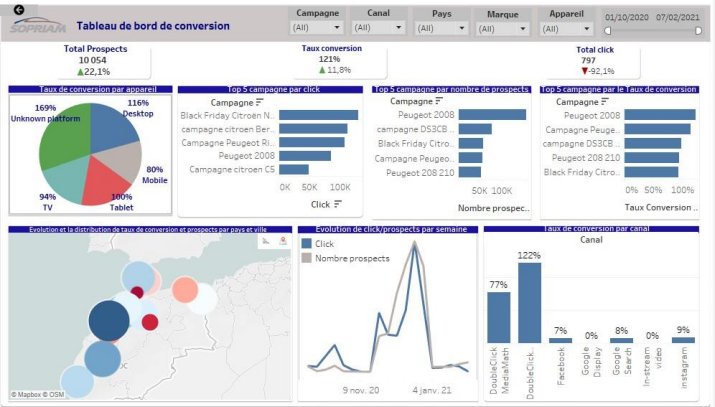Click the Nombre prospects legend color square
The width and height of the screenshot is (715, 407).
pyautogui.click(x=306, y=258)
